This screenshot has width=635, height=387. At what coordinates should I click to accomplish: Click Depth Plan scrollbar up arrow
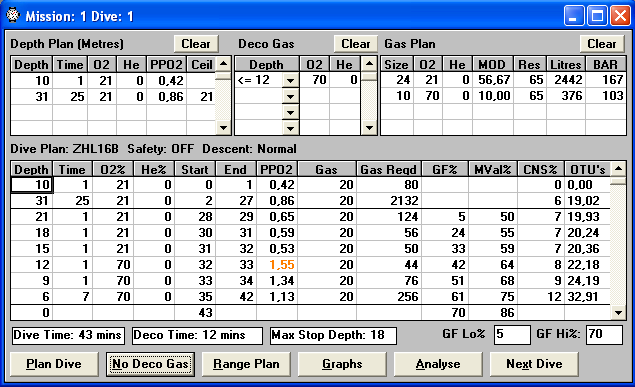[223, 64]
